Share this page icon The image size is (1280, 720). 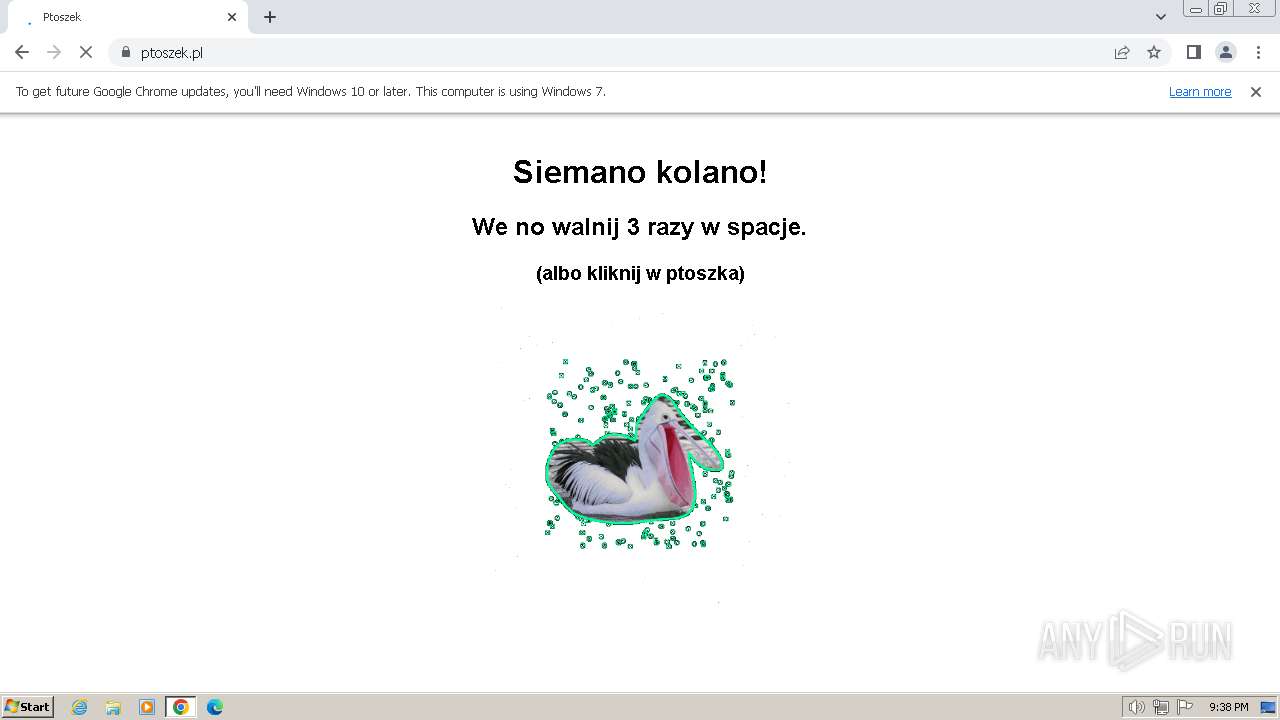[1122, 52]
